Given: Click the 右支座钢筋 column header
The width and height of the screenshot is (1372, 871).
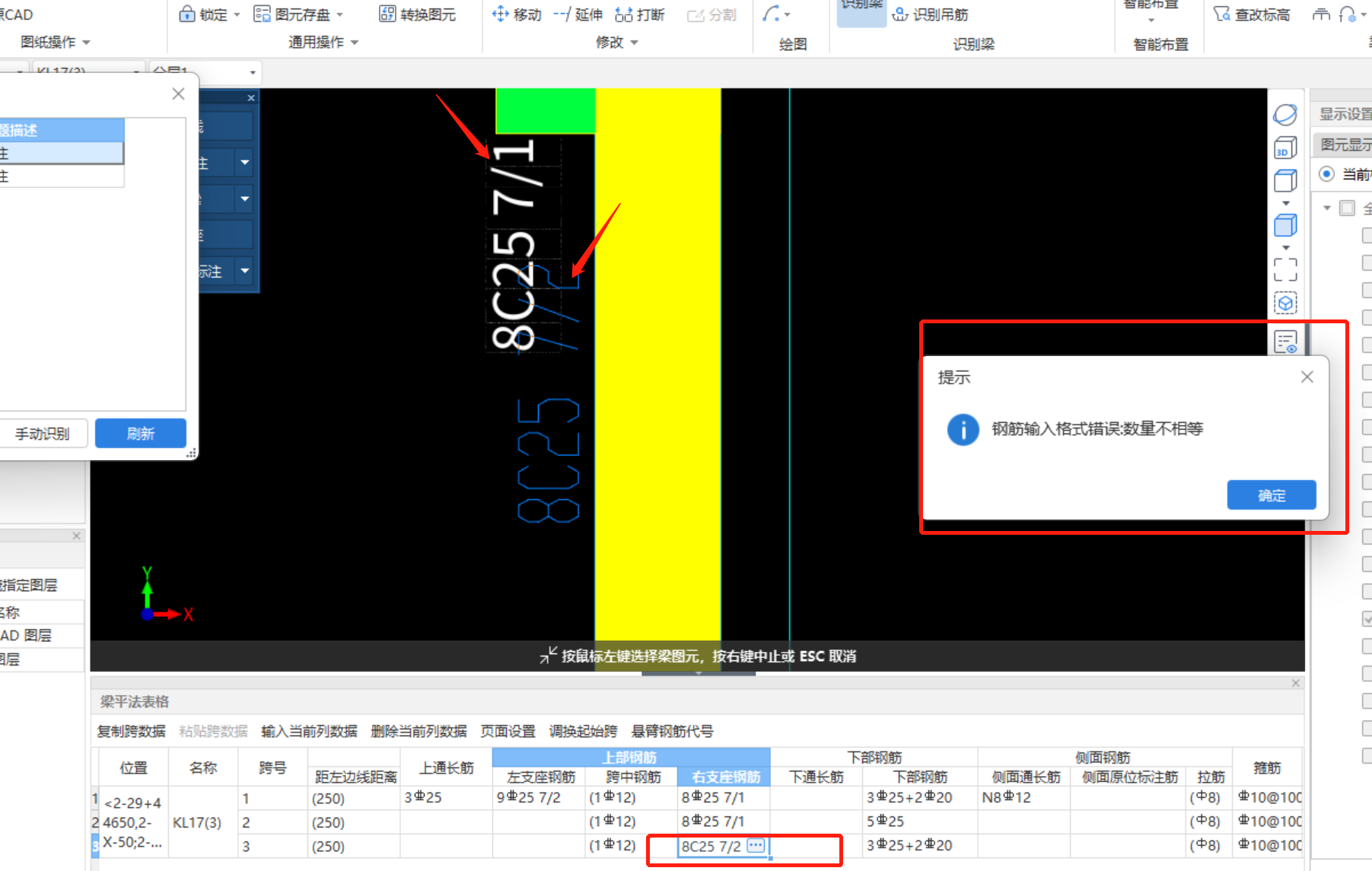Looking at the screenshot, I should (x=724, y=777).
